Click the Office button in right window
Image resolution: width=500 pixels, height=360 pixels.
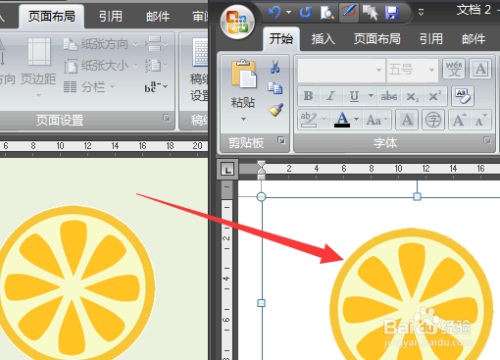point(237,22)
